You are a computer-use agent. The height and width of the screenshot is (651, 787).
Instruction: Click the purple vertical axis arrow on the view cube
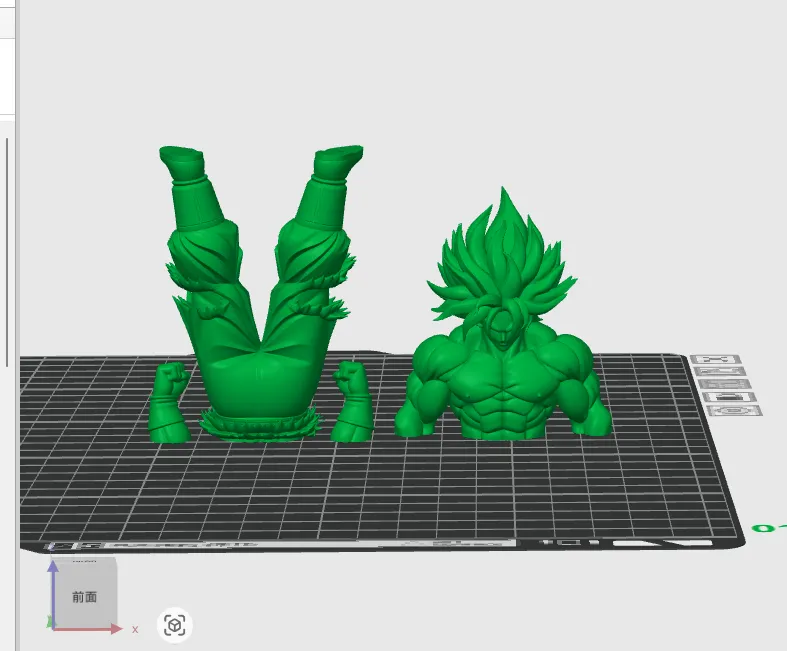tap(53, 594)
